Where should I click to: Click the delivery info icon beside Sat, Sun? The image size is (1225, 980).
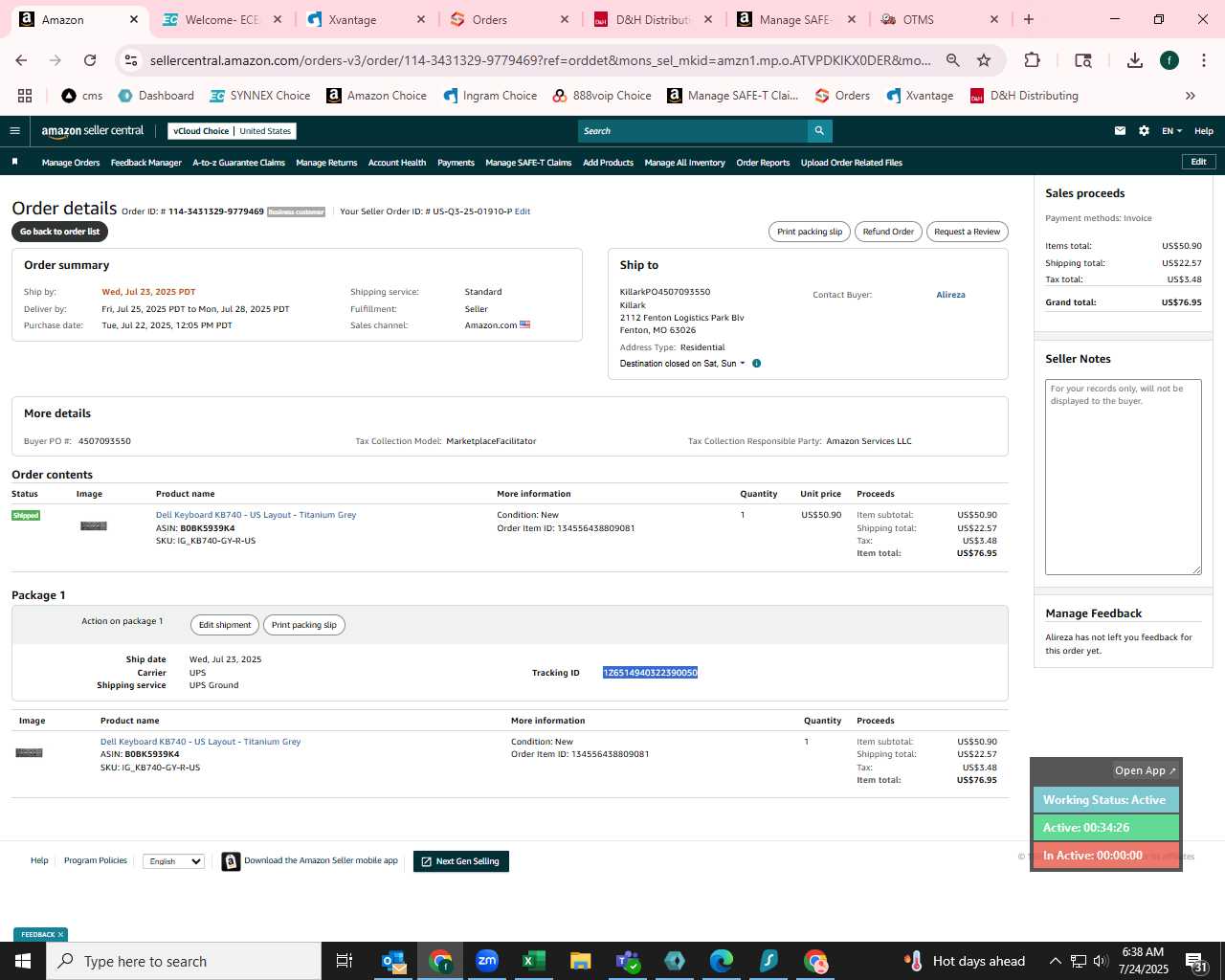[756, 364]
